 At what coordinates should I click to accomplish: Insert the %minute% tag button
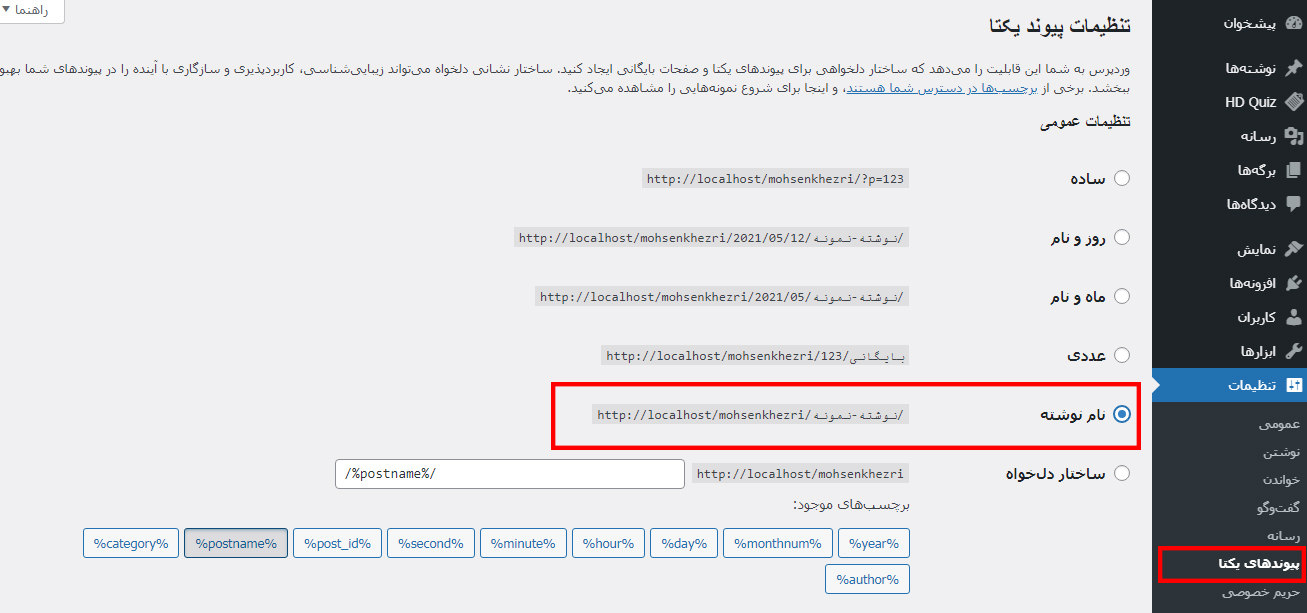point(523,543)
